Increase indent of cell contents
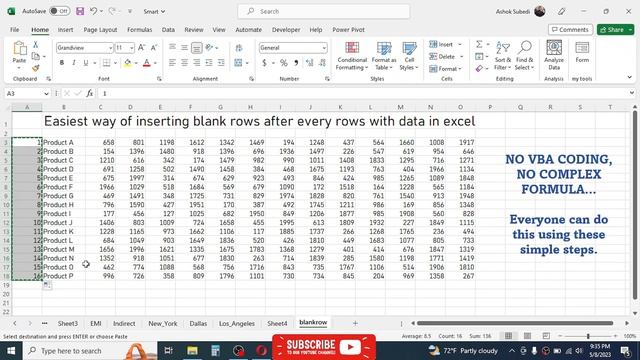This screenshot has height=360, width=640. 221,63
